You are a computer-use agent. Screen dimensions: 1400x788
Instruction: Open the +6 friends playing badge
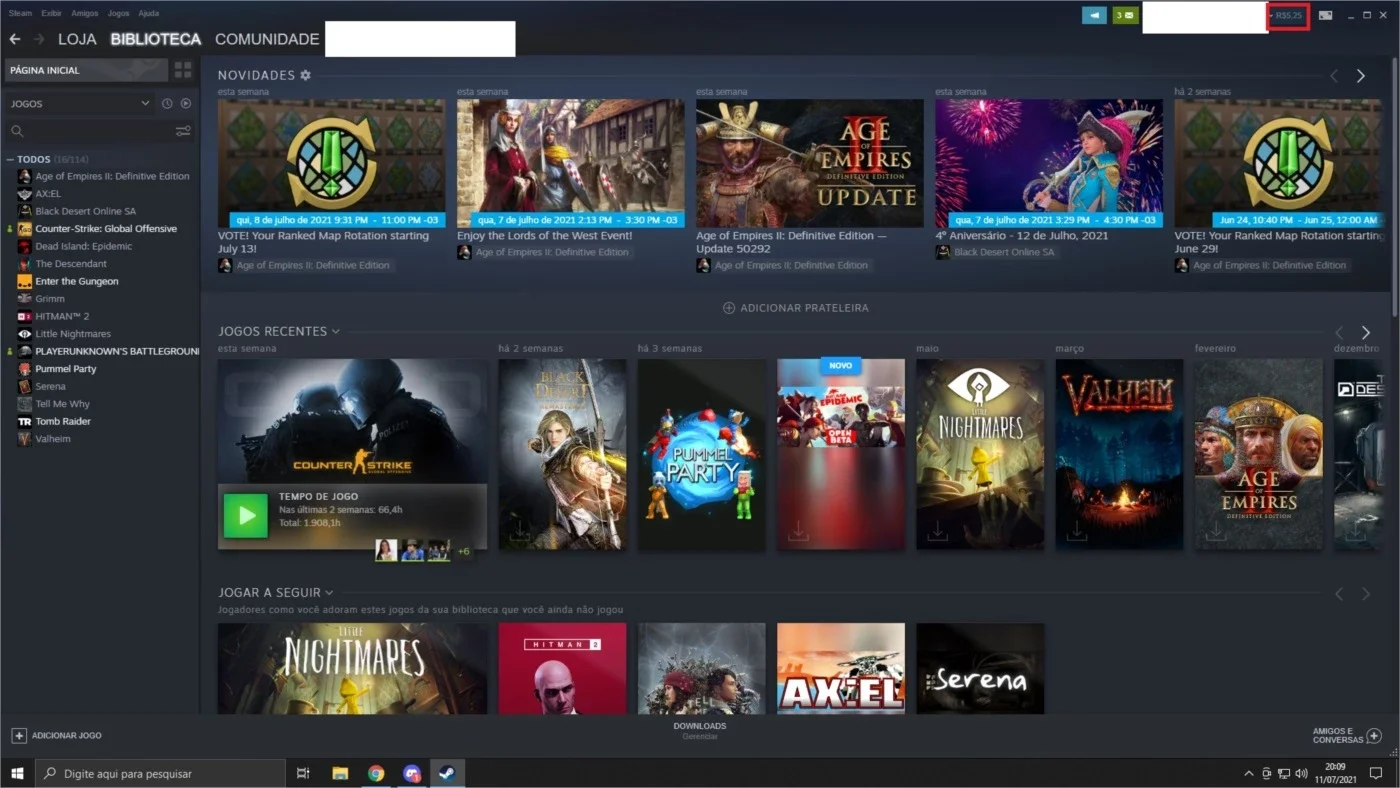tap(463, 551)
